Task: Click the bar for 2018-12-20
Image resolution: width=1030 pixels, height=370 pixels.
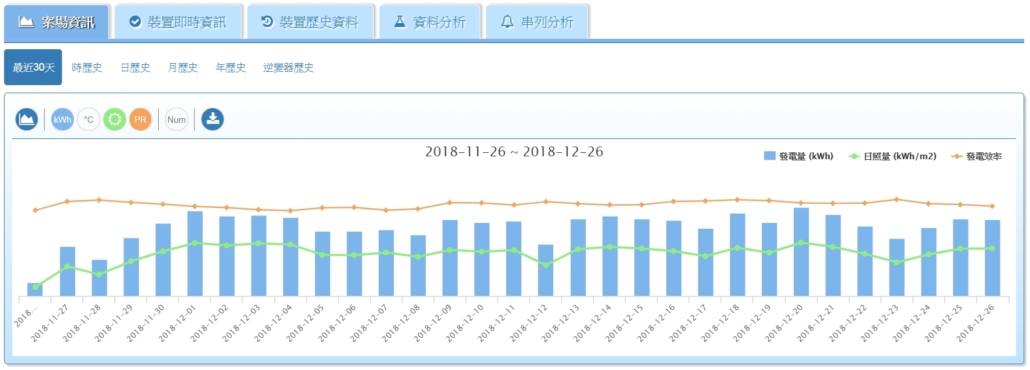Action: tap(801, 252)
